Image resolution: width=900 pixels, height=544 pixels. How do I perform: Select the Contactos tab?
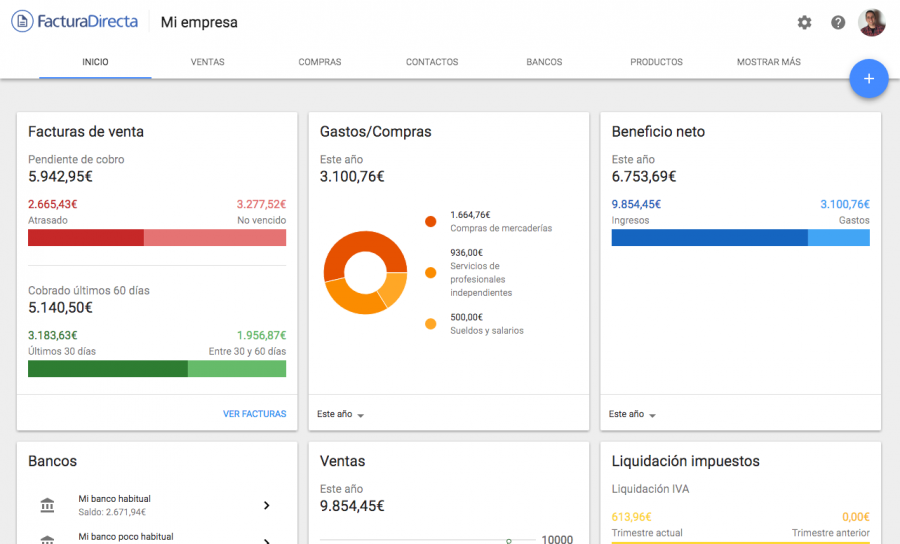point(432,62)
